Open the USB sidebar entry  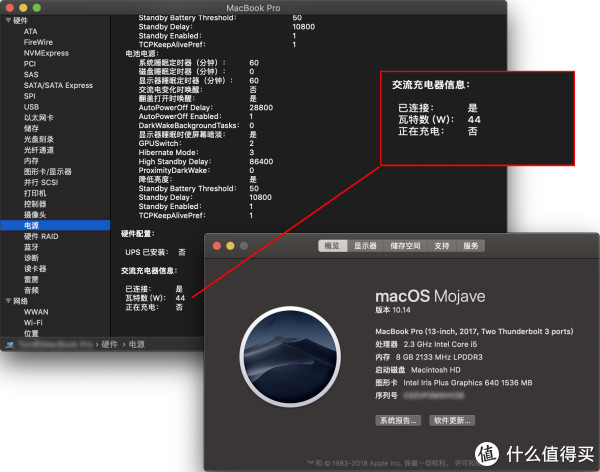coord(31,107)
